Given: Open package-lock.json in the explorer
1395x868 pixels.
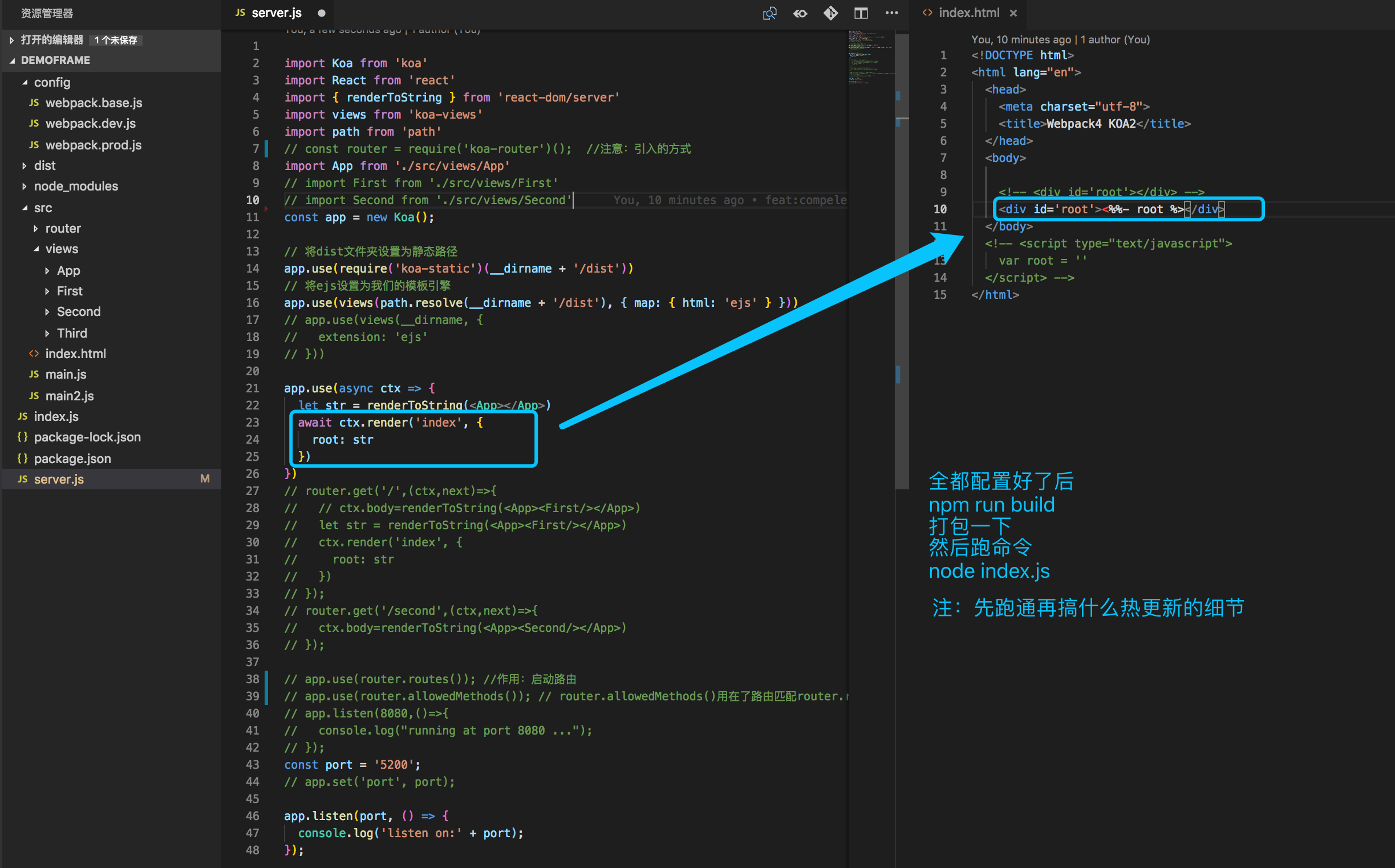Looking at the screenshot, I should point(111,437).
